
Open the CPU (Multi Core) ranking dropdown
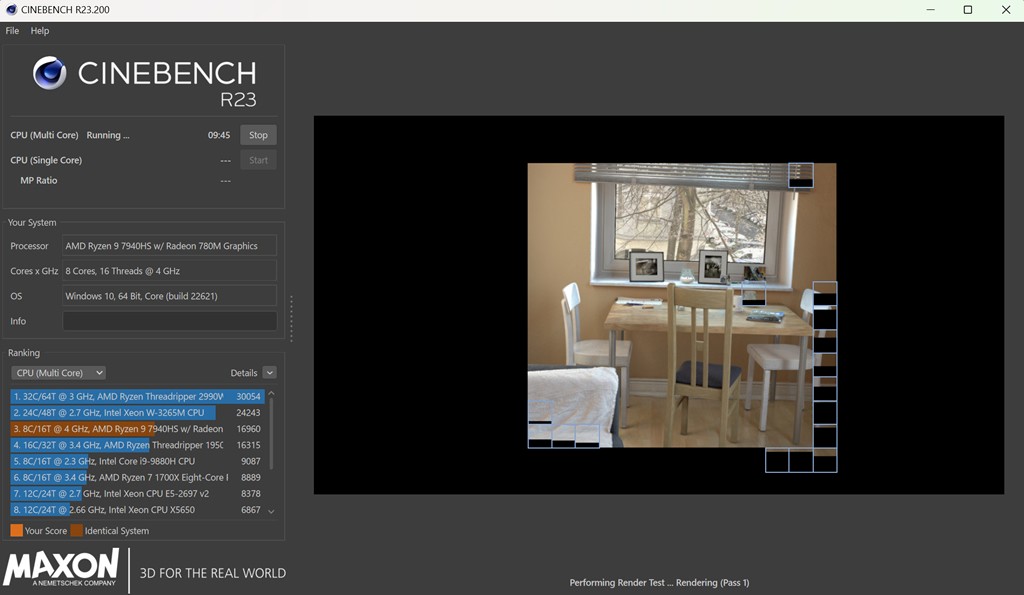pos(58,373)
